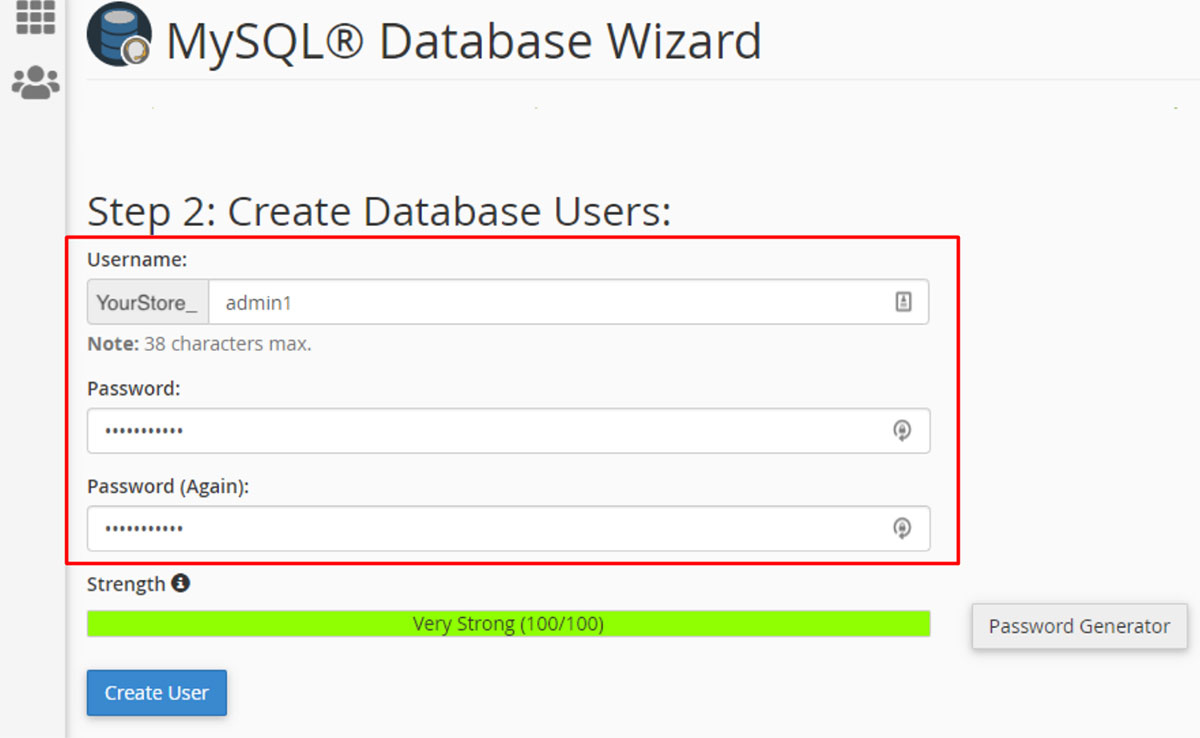
Task: Click the Username field containing admin1
Action: coord(568,302)
